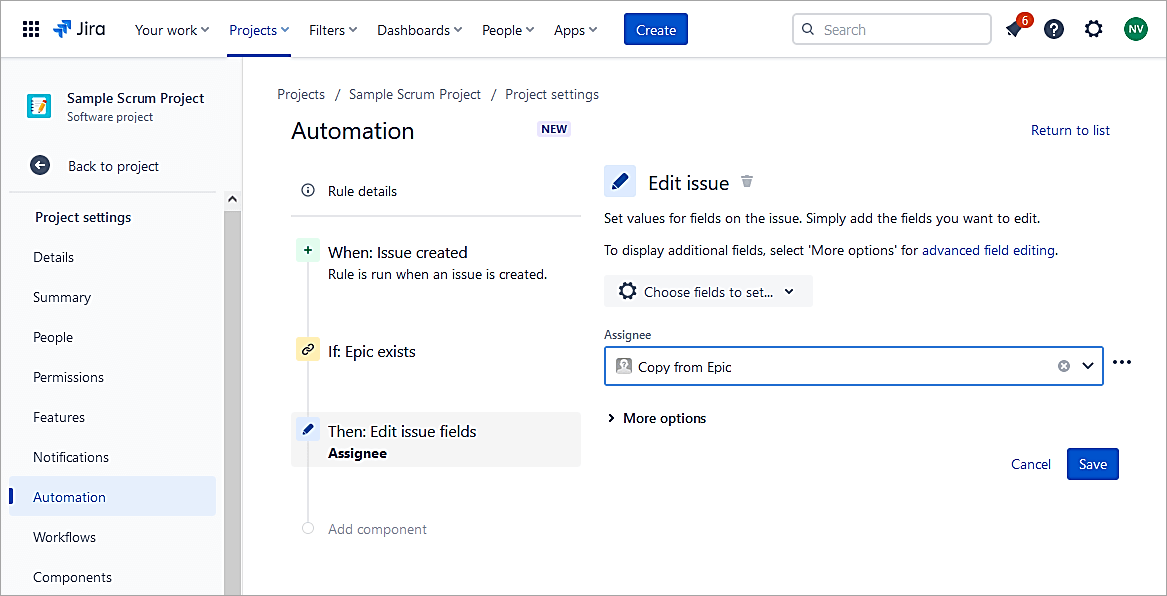Click the Search input field

900,30
